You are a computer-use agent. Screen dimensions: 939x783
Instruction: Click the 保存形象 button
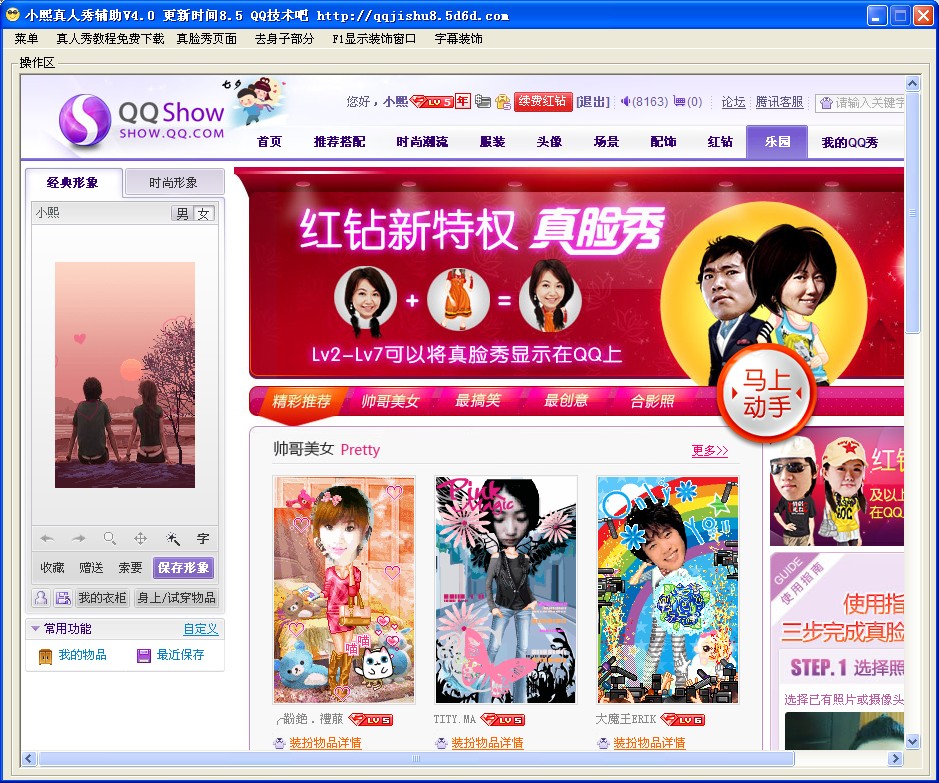[x=183, y=567]
